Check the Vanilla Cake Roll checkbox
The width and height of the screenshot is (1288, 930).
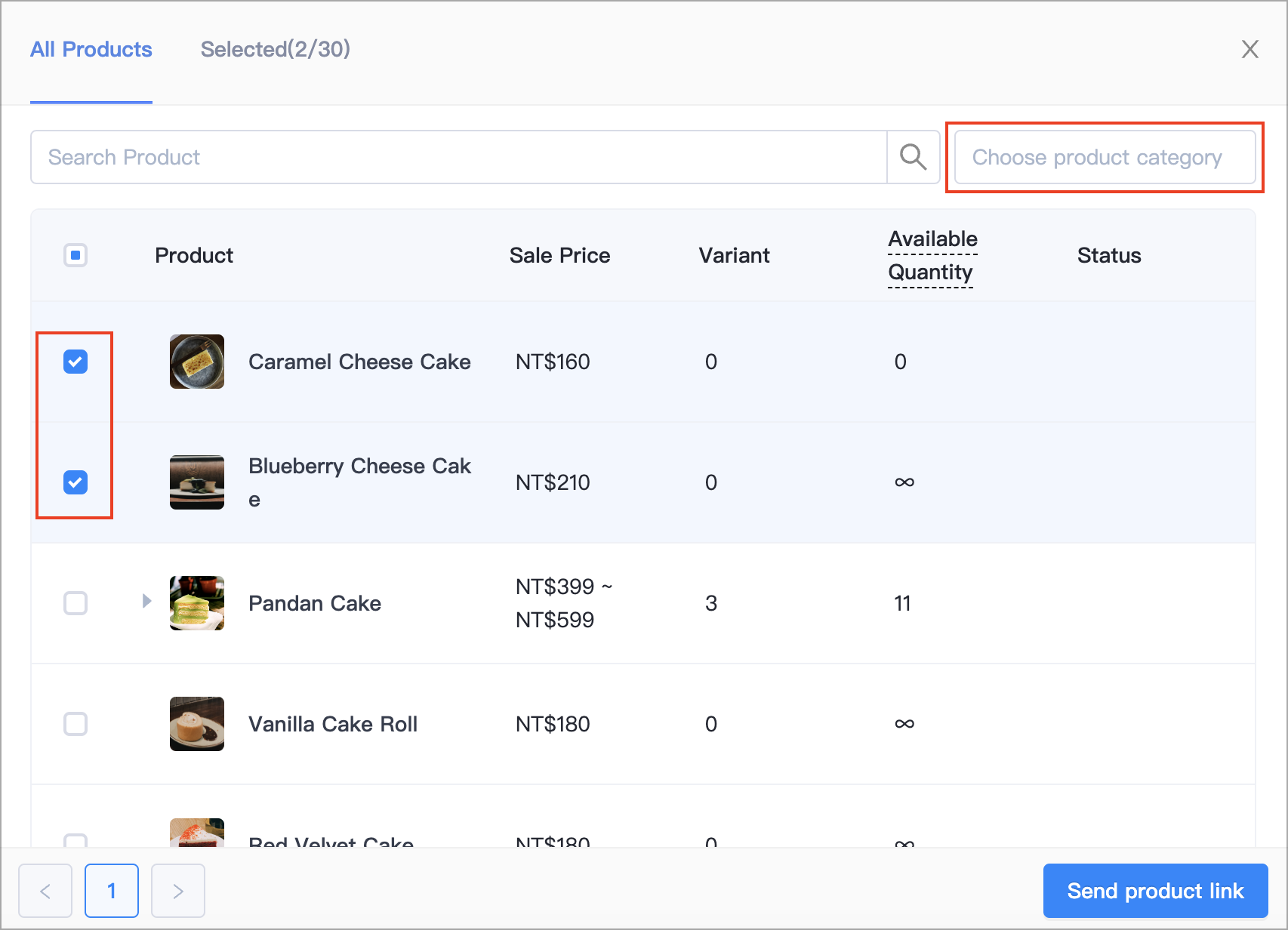(x=75, y=724)
